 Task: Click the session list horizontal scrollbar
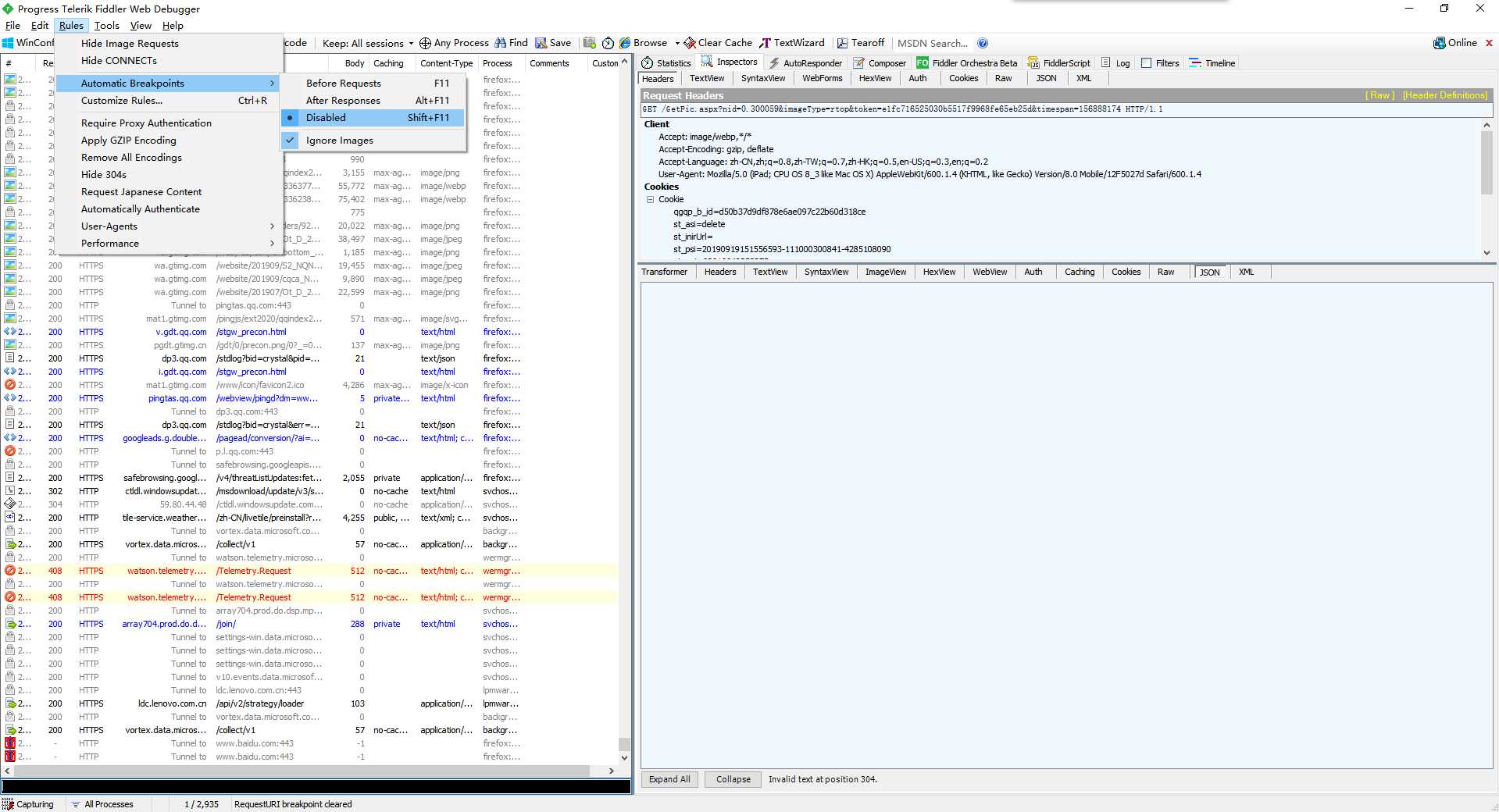click(x=301, y=771)
